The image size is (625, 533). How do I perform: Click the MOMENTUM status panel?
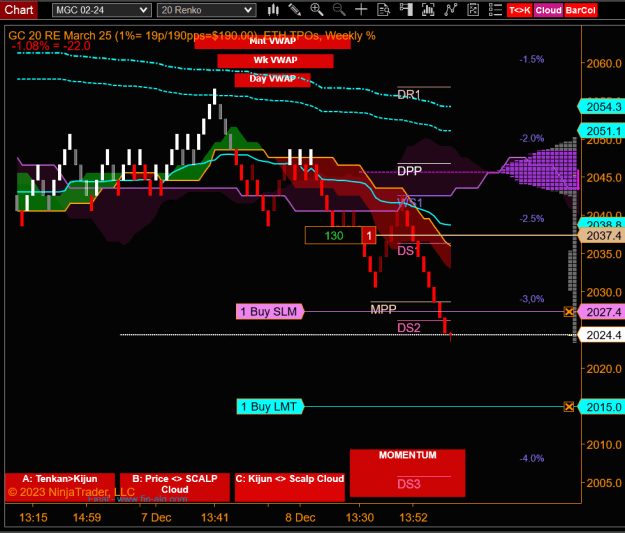pos(407,473)
